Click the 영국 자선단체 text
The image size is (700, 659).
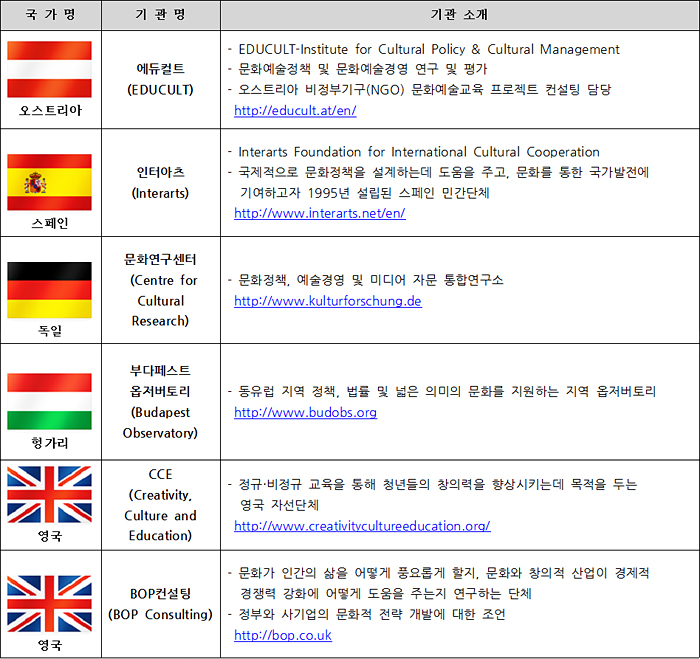coord(279,505)
